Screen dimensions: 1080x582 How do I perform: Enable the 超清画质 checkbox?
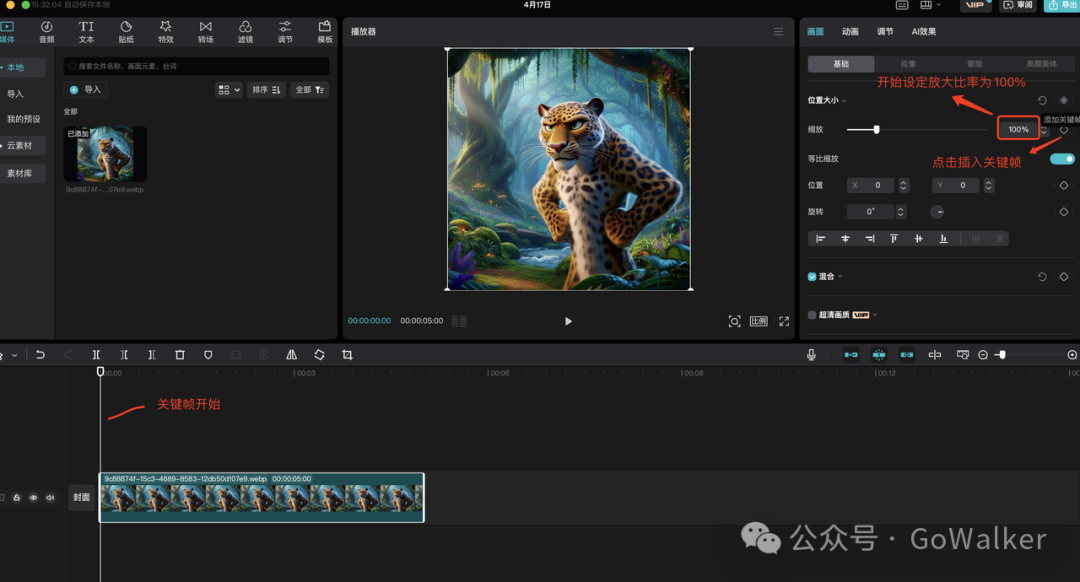pos(812,315)
